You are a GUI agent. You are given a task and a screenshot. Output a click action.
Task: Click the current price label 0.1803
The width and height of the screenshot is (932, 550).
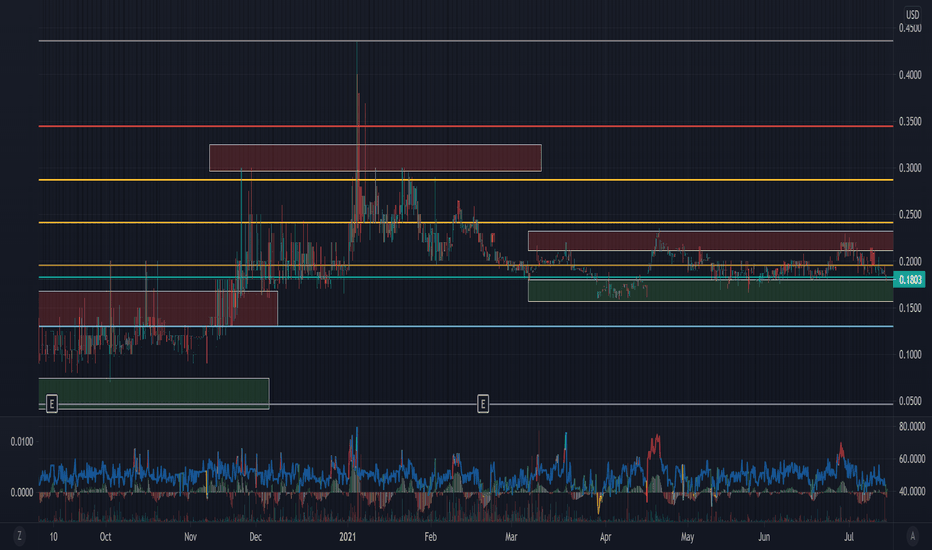point(909,279)
